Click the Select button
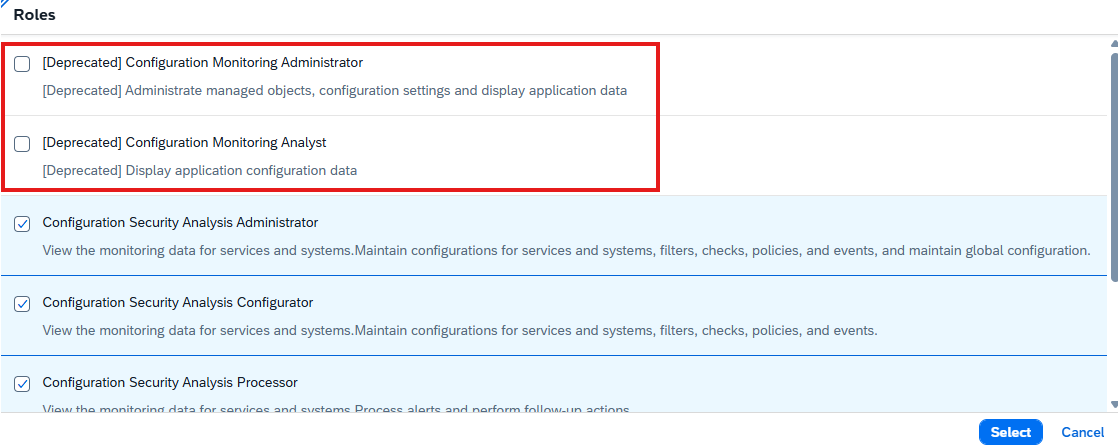Viewport: 1118px width, 448px height. click(x=1010, y=432)
